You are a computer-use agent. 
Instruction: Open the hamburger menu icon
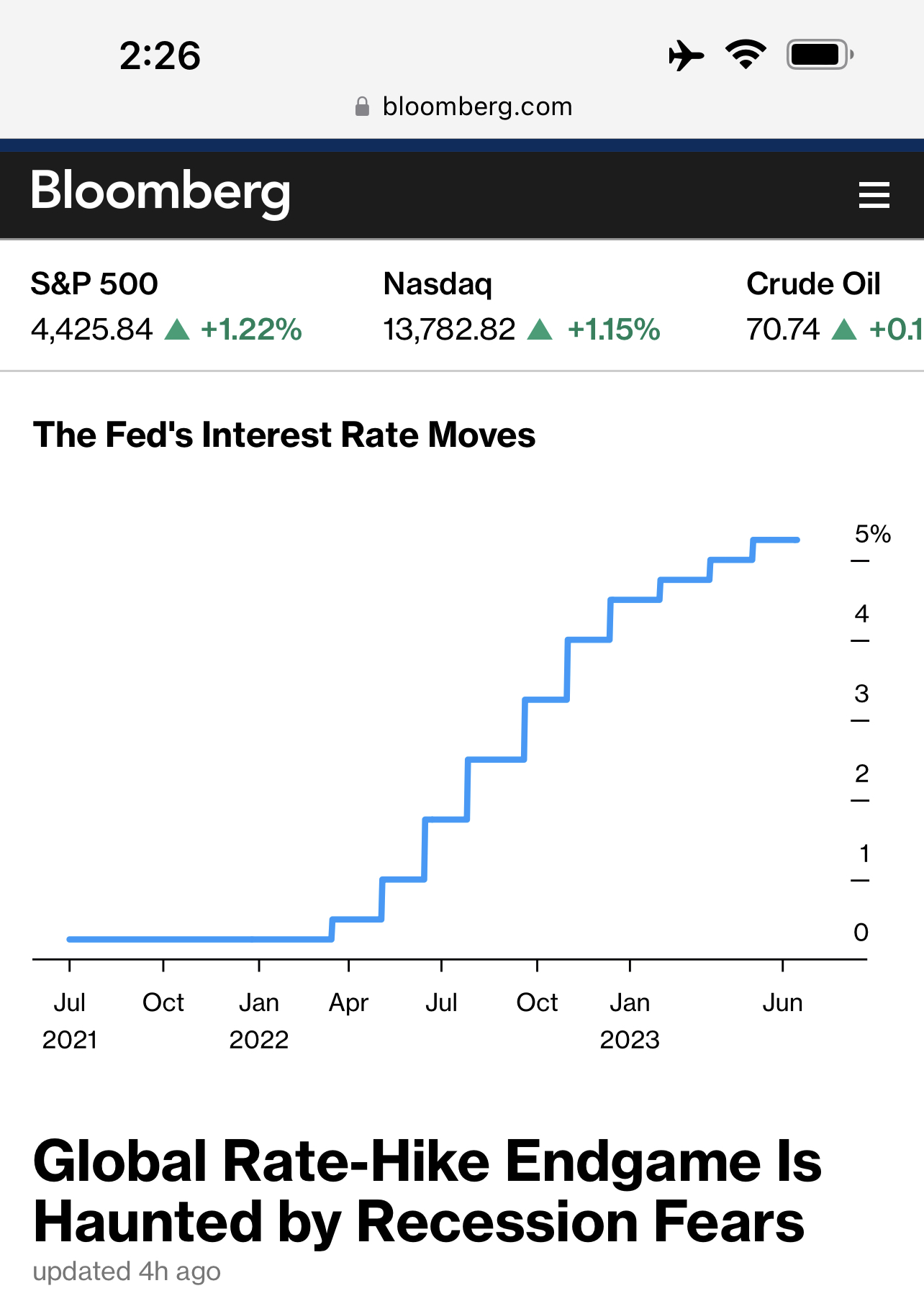coord(874,195)
